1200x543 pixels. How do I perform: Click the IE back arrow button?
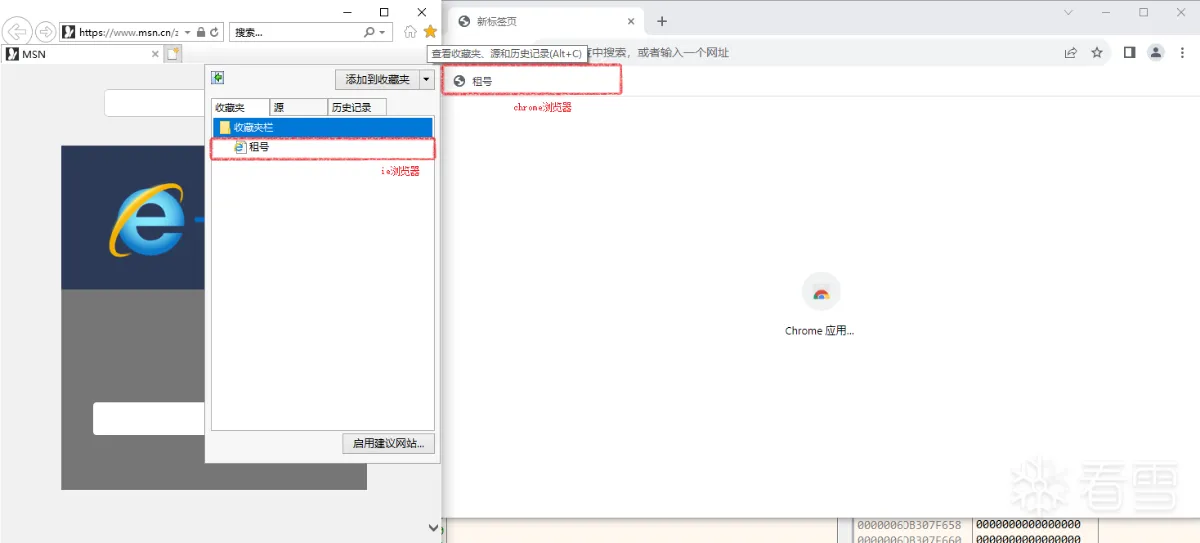point(17,32)
